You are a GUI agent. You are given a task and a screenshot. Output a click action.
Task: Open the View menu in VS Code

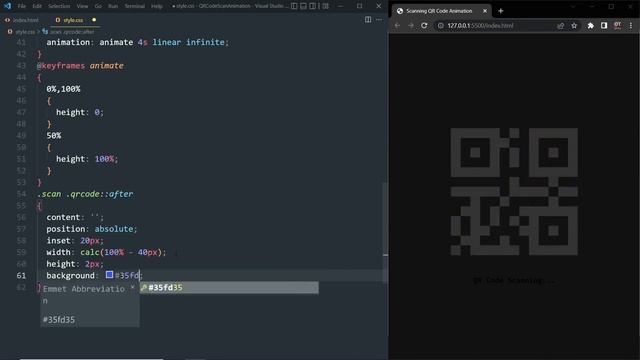pyautogui.click(x=82, y=6)
